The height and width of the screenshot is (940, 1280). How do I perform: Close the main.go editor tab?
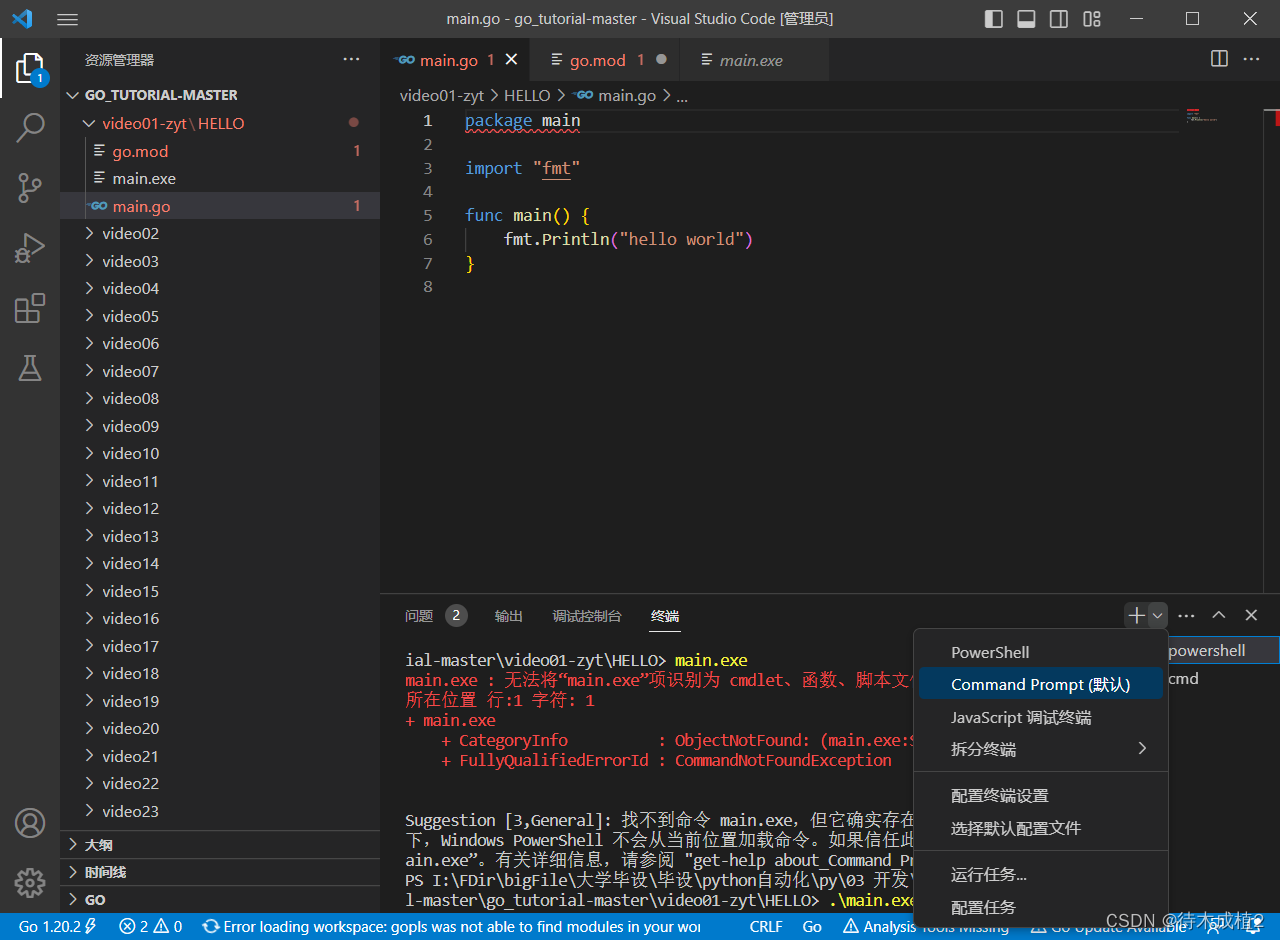tap(511, 60)
